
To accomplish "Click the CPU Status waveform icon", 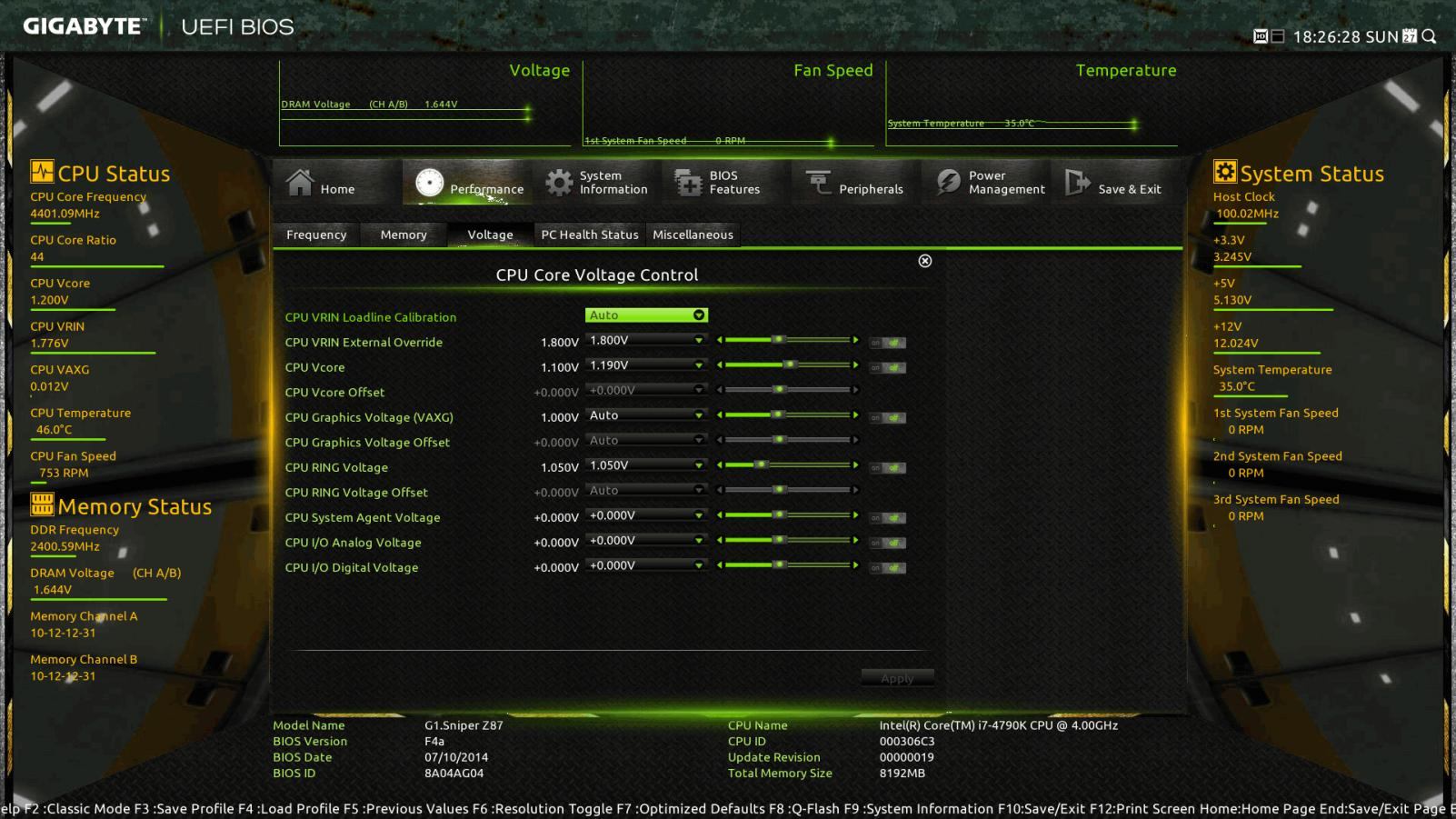I will coord(42,172).
